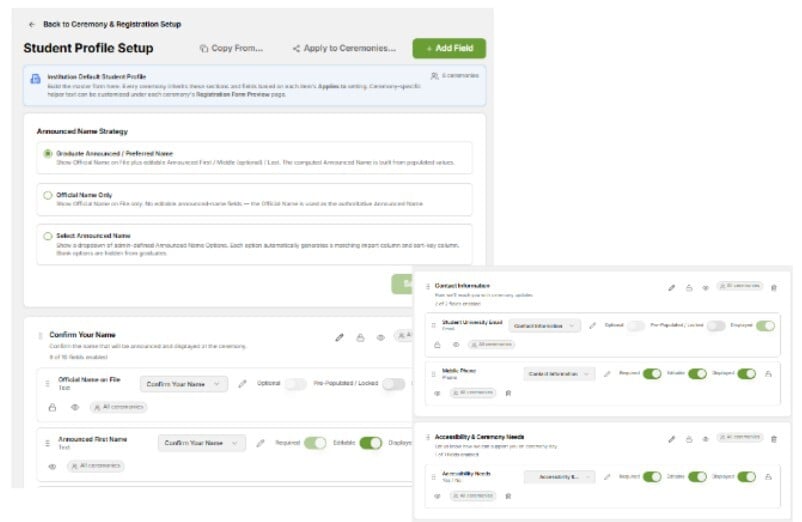The width and height of the screenshot is (802, 522).
Task: Select Official Name Only radio option
Action: pyautogui.click(x=48, y=195)
